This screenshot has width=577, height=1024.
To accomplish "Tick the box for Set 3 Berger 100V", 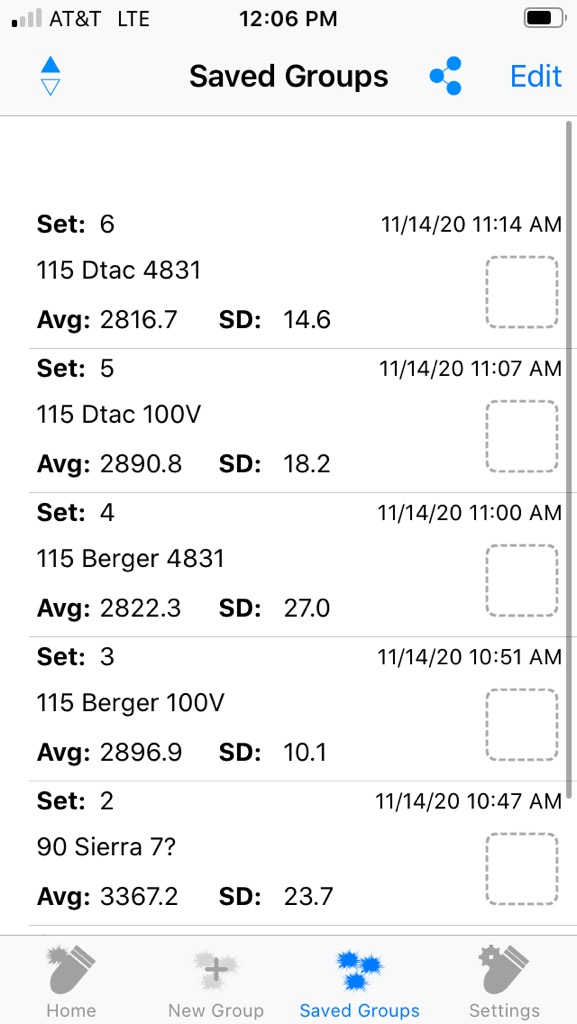I will click(522, 725).
